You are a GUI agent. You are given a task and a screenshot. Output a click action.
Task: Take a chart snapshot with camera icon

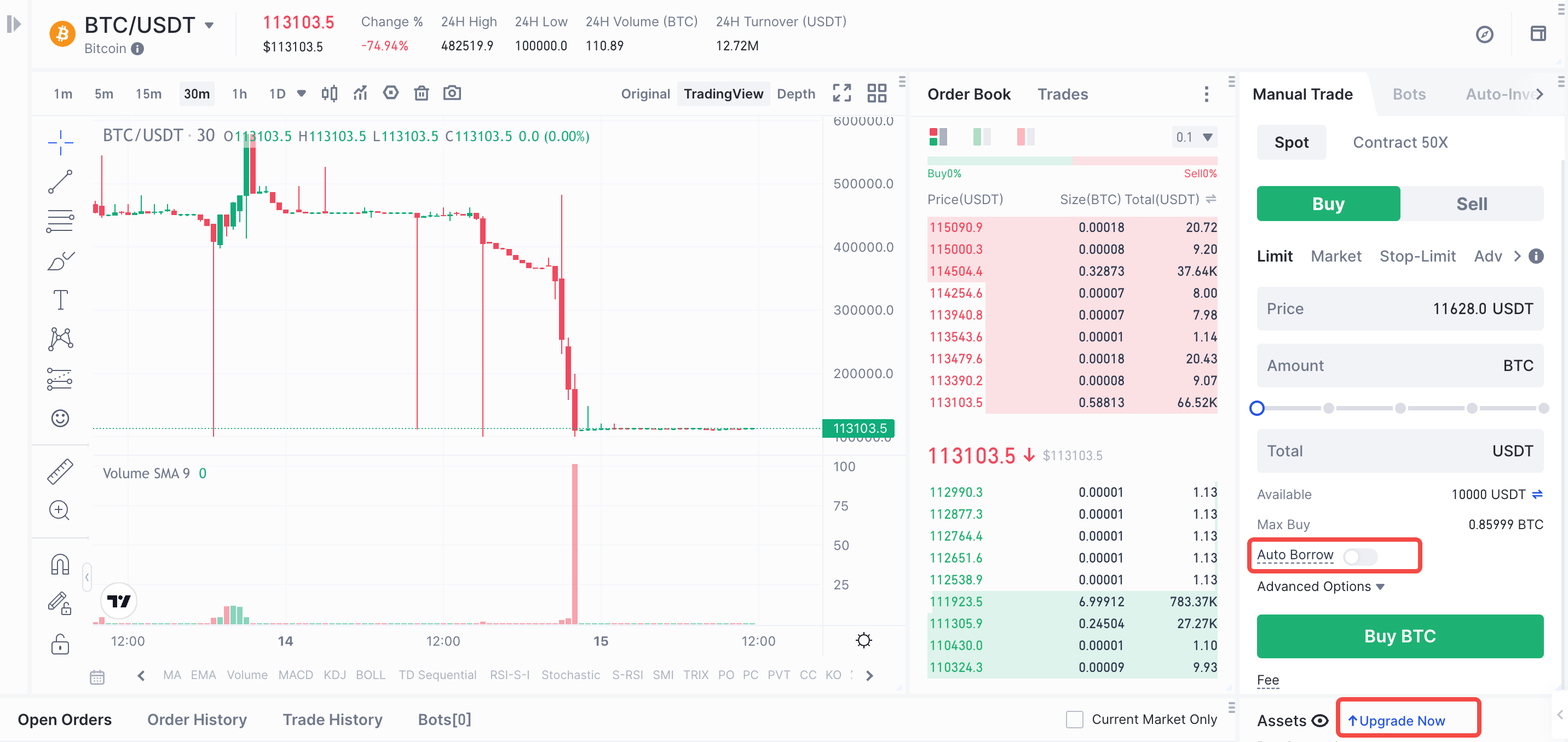452,93
